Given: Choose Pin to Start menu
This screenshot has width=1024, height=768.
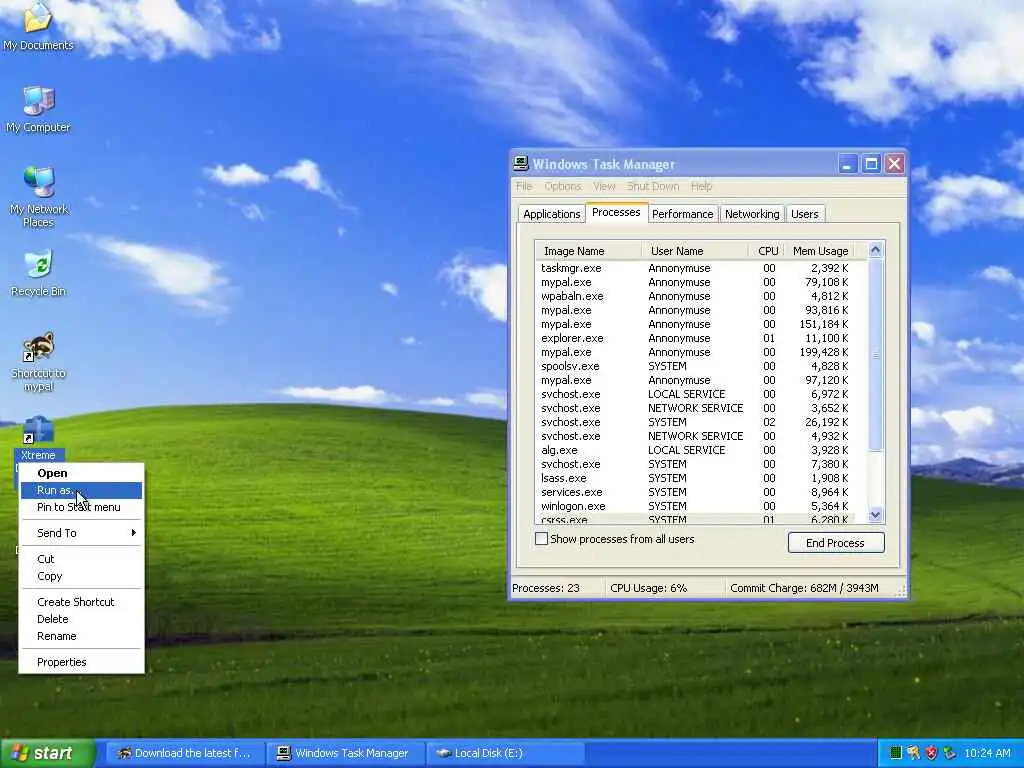Looking at the screenshot, I should pyautogui.click(x=81, y=507).
